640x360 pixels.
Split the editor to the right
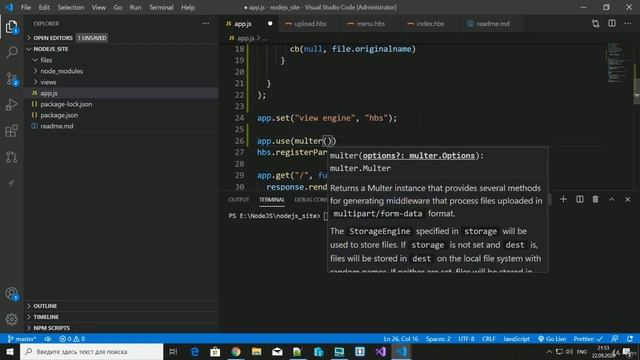[612, 24]
